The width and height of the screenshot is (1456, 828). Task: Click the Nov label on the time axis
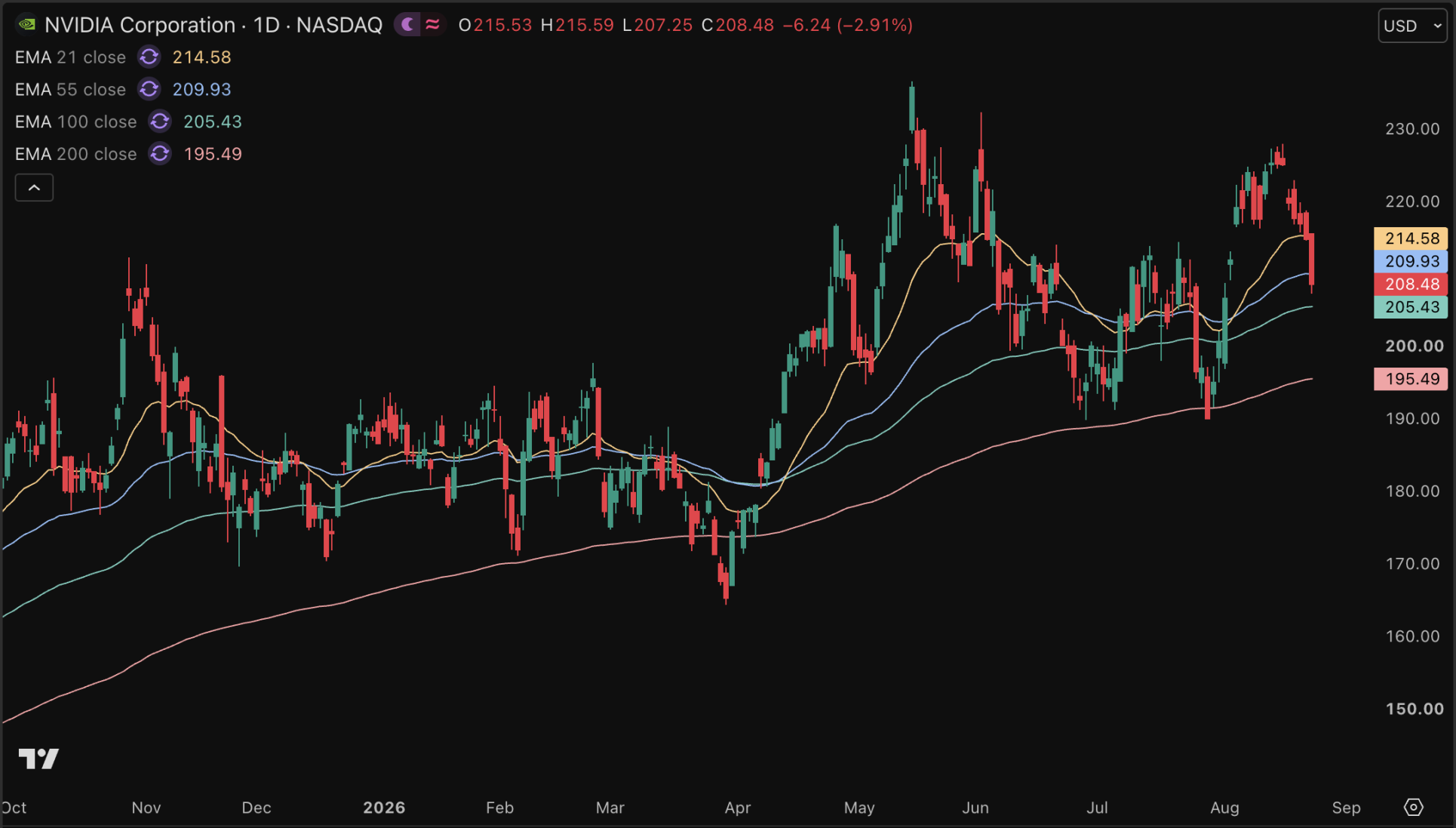click(x=146, y=808)
